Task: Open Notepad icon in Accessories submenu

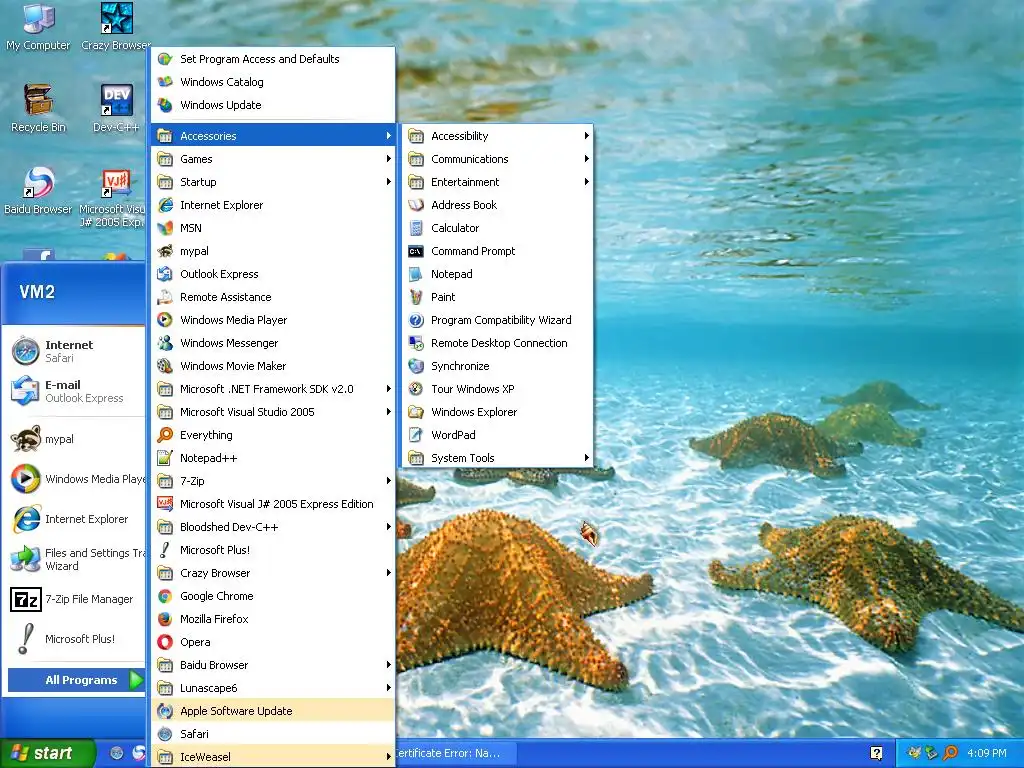Action: point(416,274)
